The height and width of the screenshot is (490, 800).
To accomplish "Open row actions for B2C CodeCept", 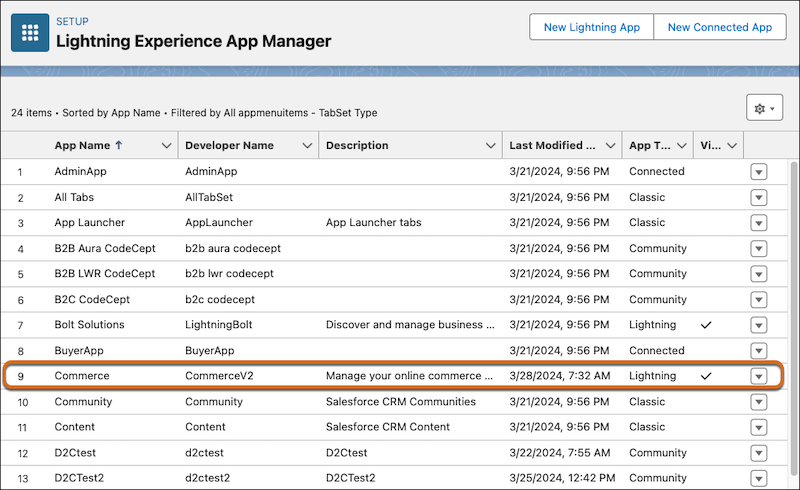I will (759, 300).
